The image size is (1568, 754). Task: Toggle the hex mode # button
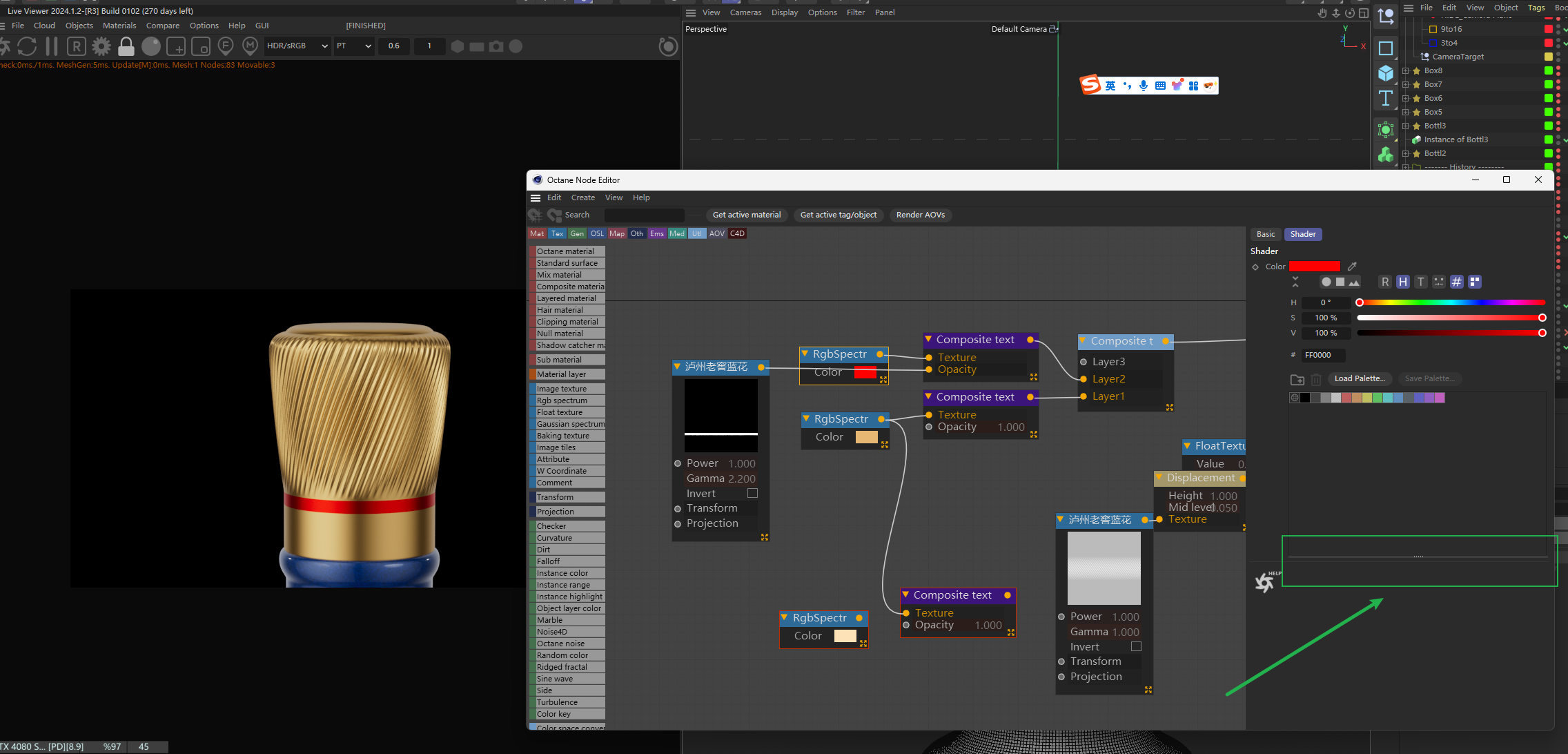1456,282
